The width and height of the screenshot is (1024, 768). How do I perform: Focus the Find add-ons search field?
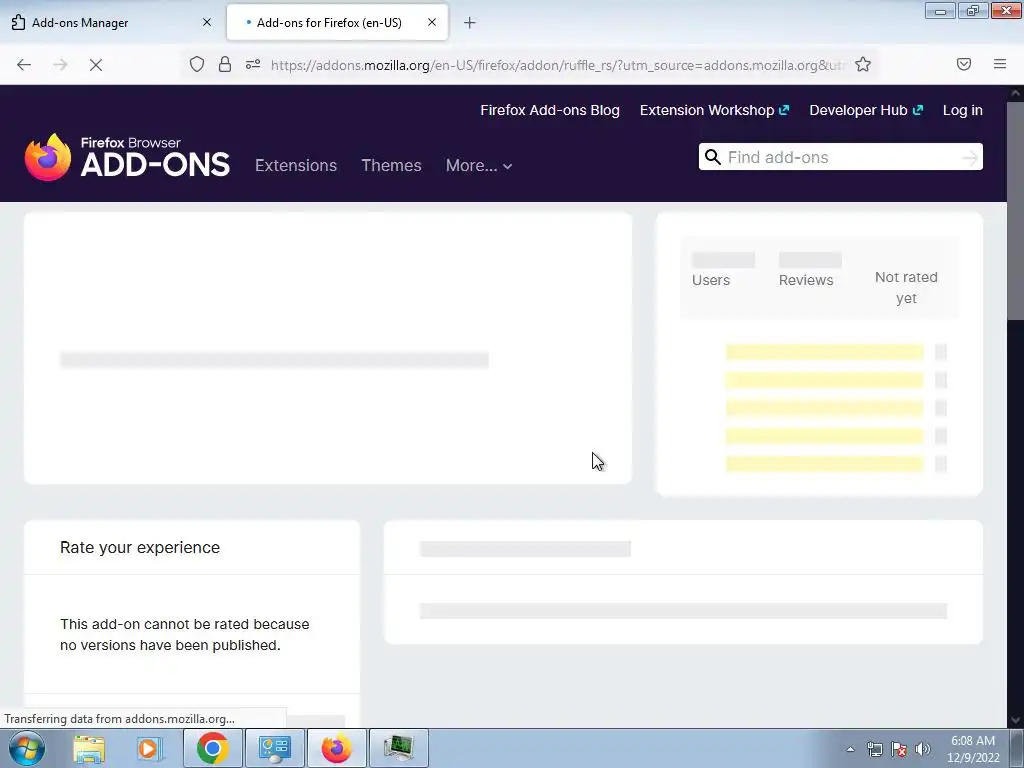coord(840,157)
